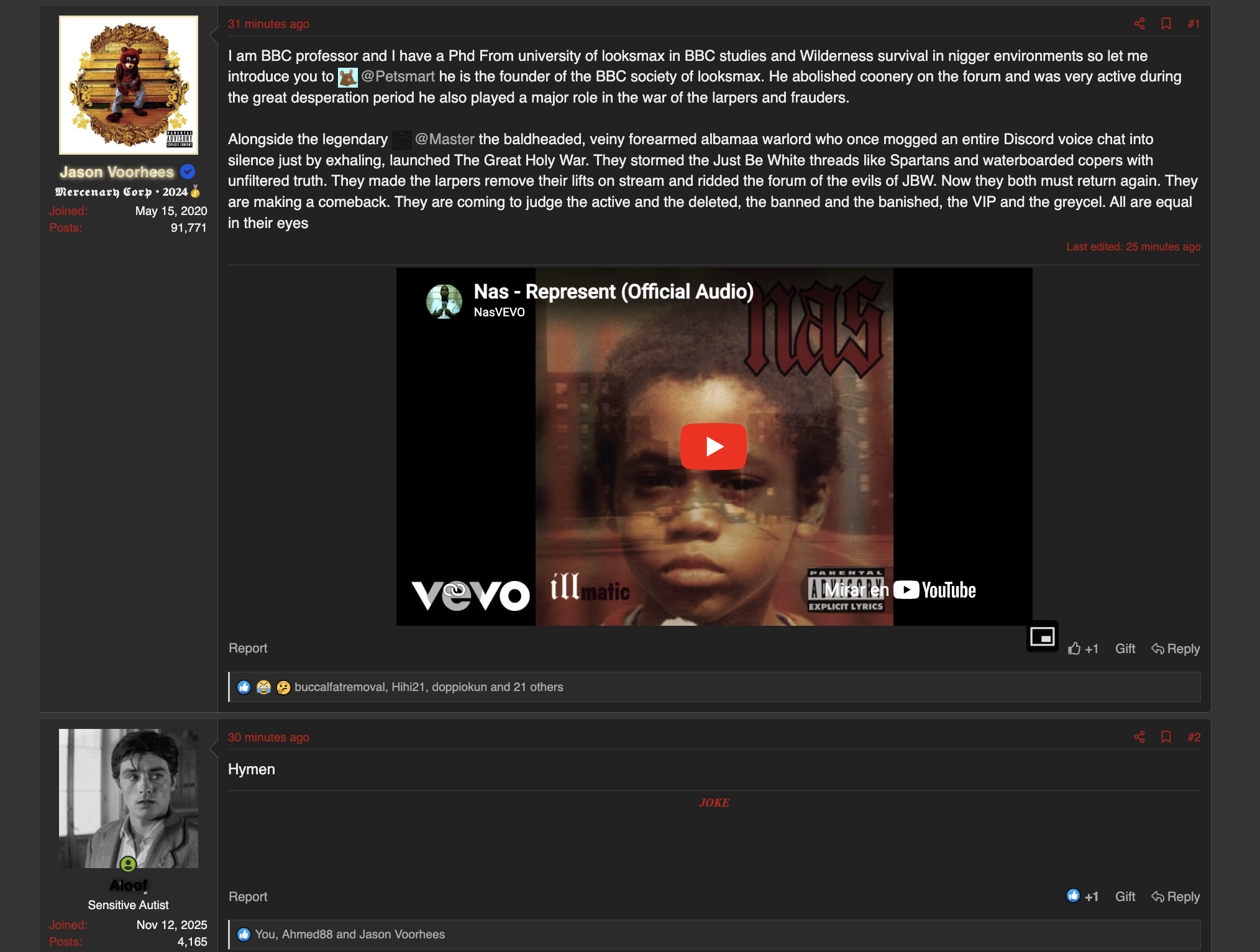Open Aloof's profile avatar
The height and width of the screenshot is (952, 1260).
click(x=129, y=799)
